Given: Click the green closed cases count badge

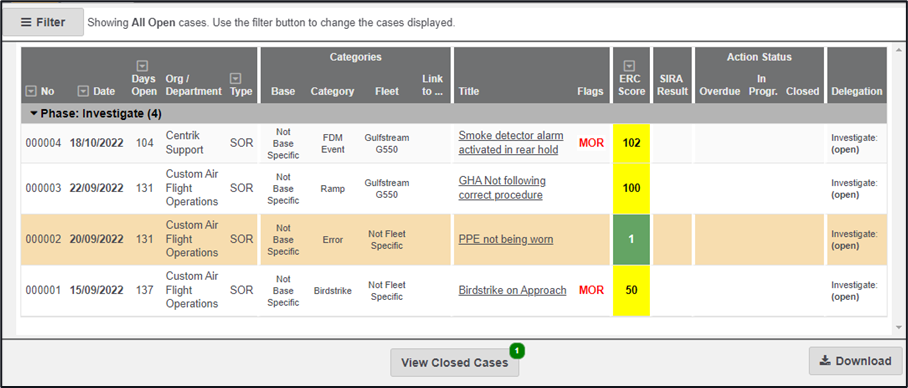Looking at the screenshot, I should (x=517, y=350).
